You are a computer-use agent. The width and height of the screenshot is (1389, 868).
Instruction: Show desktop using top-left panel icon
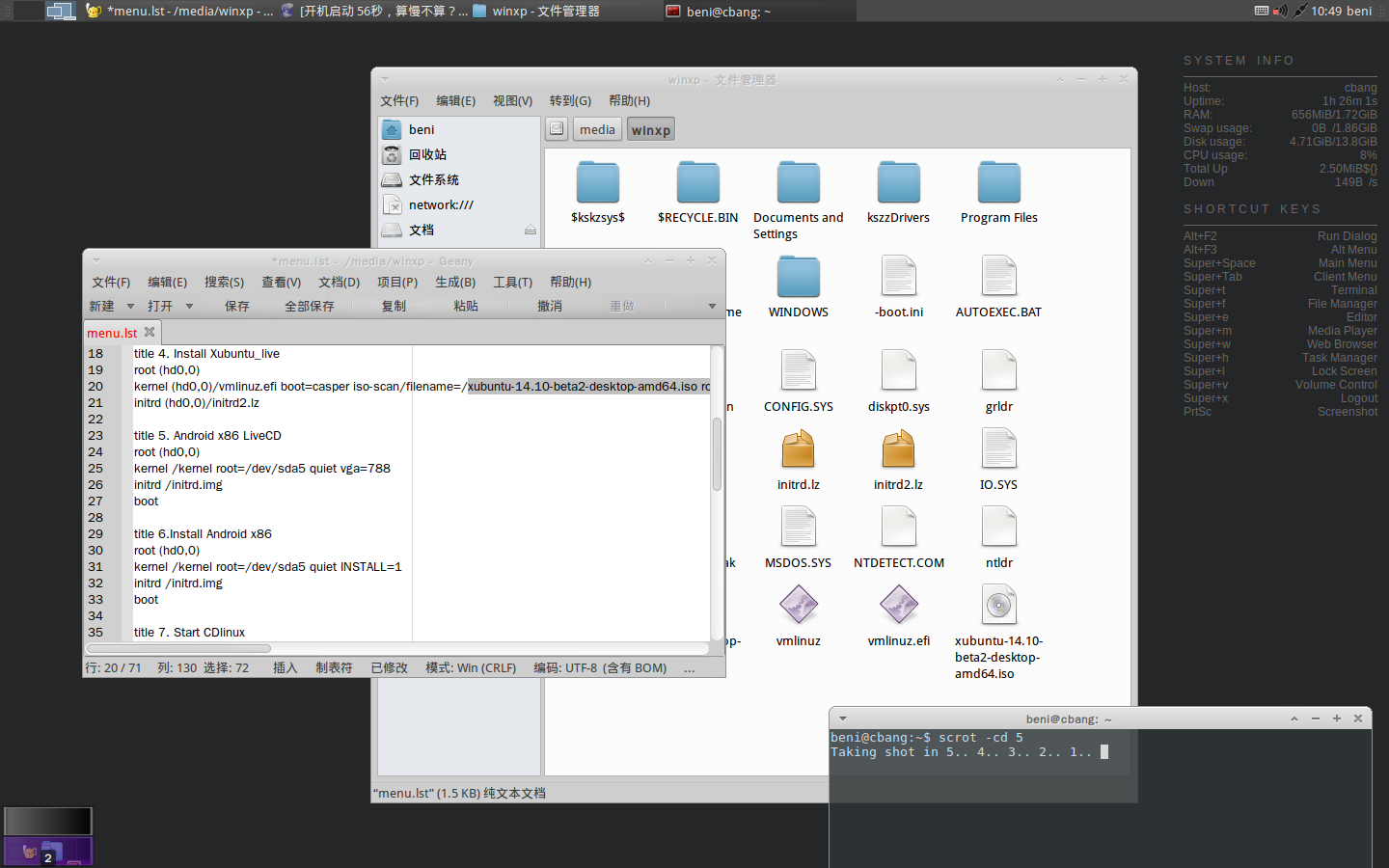[60, 11]
